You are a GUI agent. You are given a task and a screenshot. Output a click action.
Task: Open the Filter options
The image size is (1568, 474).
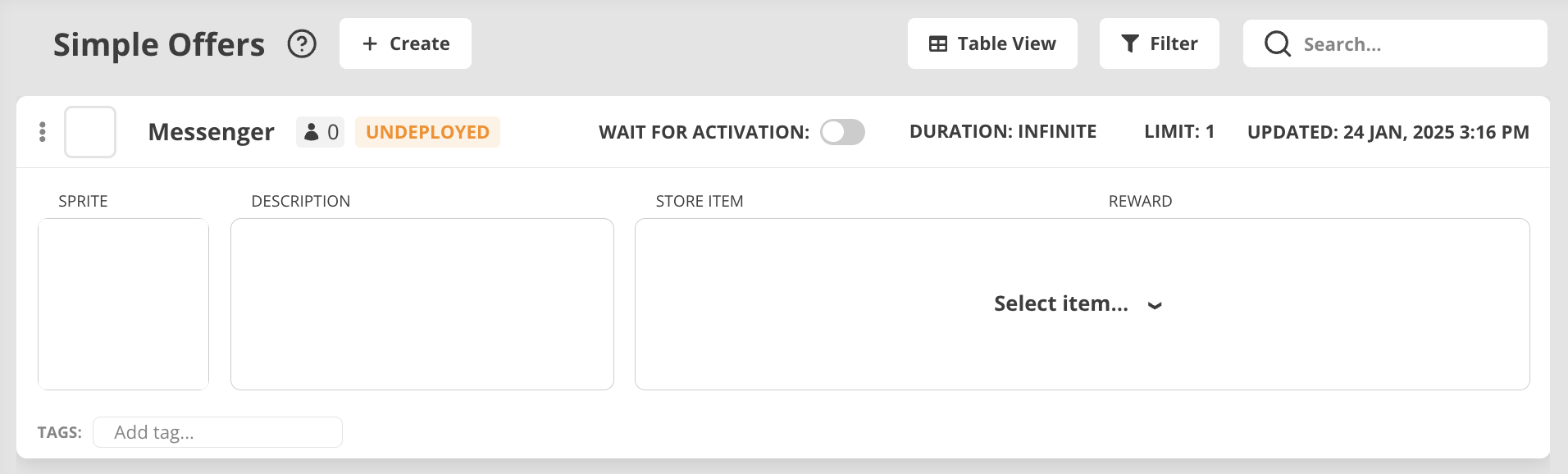coord(1159,43)
